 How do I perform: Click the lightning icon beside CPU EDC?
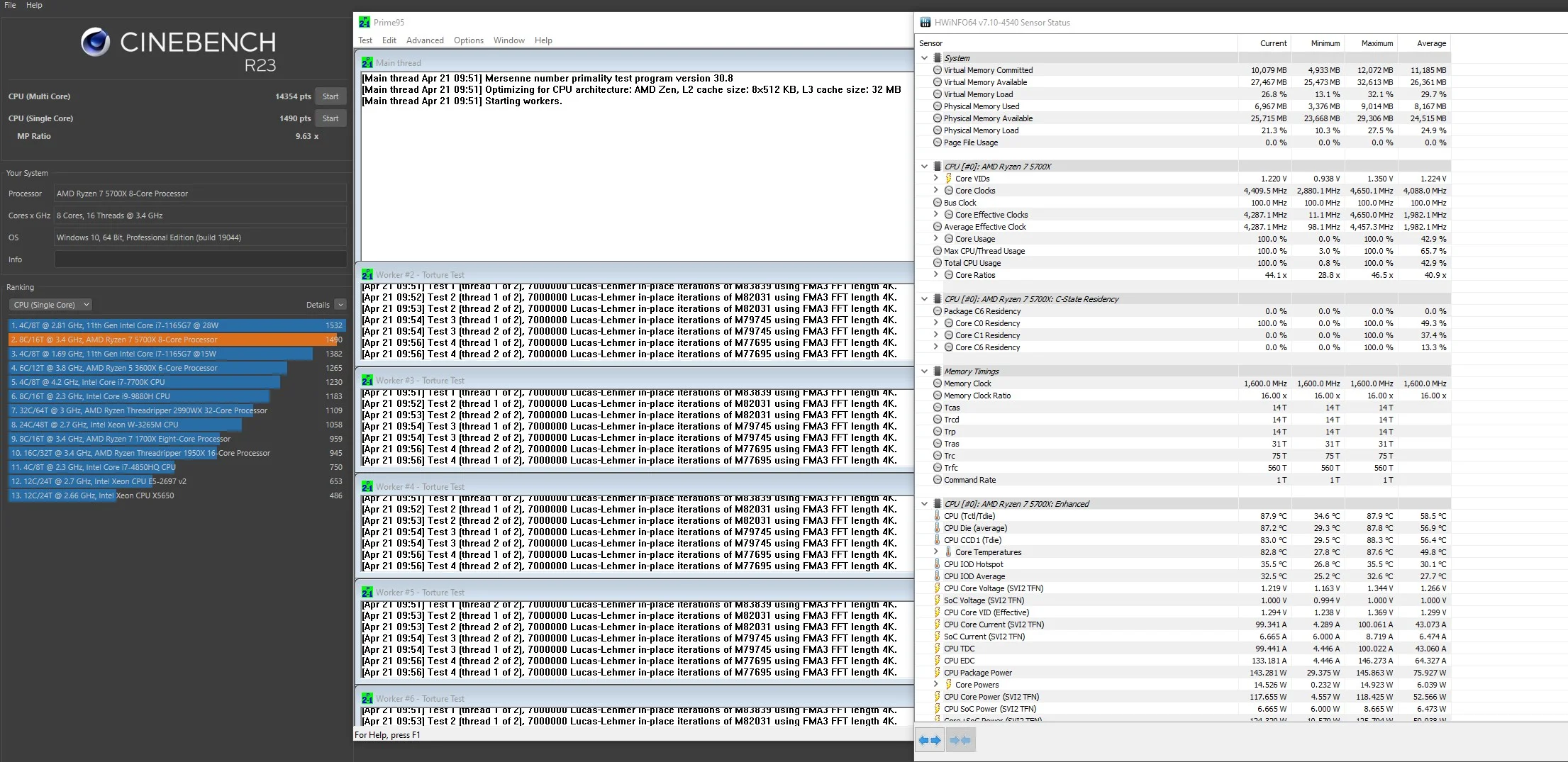[x=938, y=661]
